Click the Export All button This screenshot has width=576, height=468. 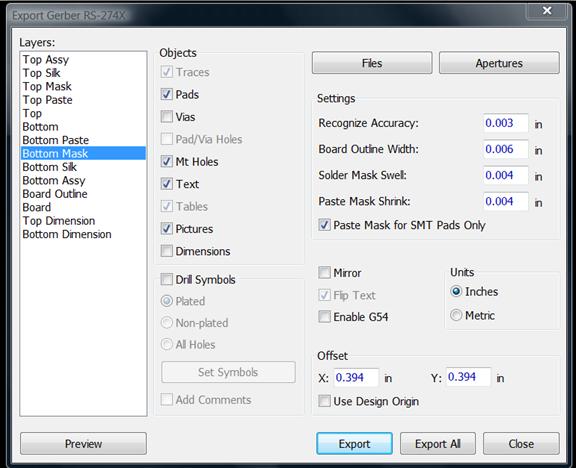(x=438, y=444)
